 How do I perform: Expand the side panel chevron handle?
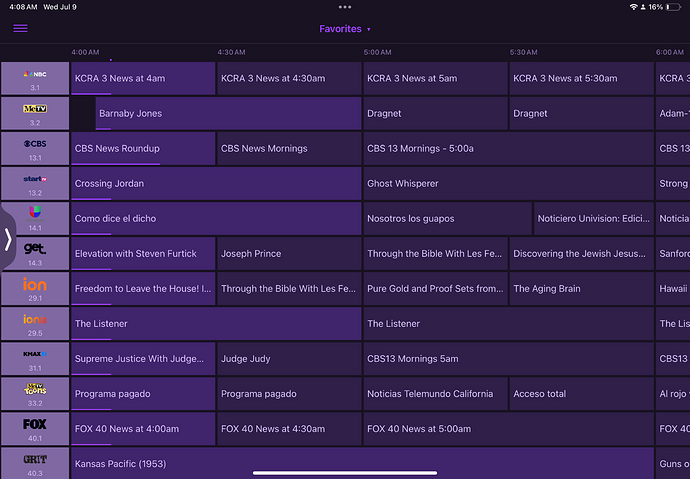pyautogui.click(x=8, y=239)
